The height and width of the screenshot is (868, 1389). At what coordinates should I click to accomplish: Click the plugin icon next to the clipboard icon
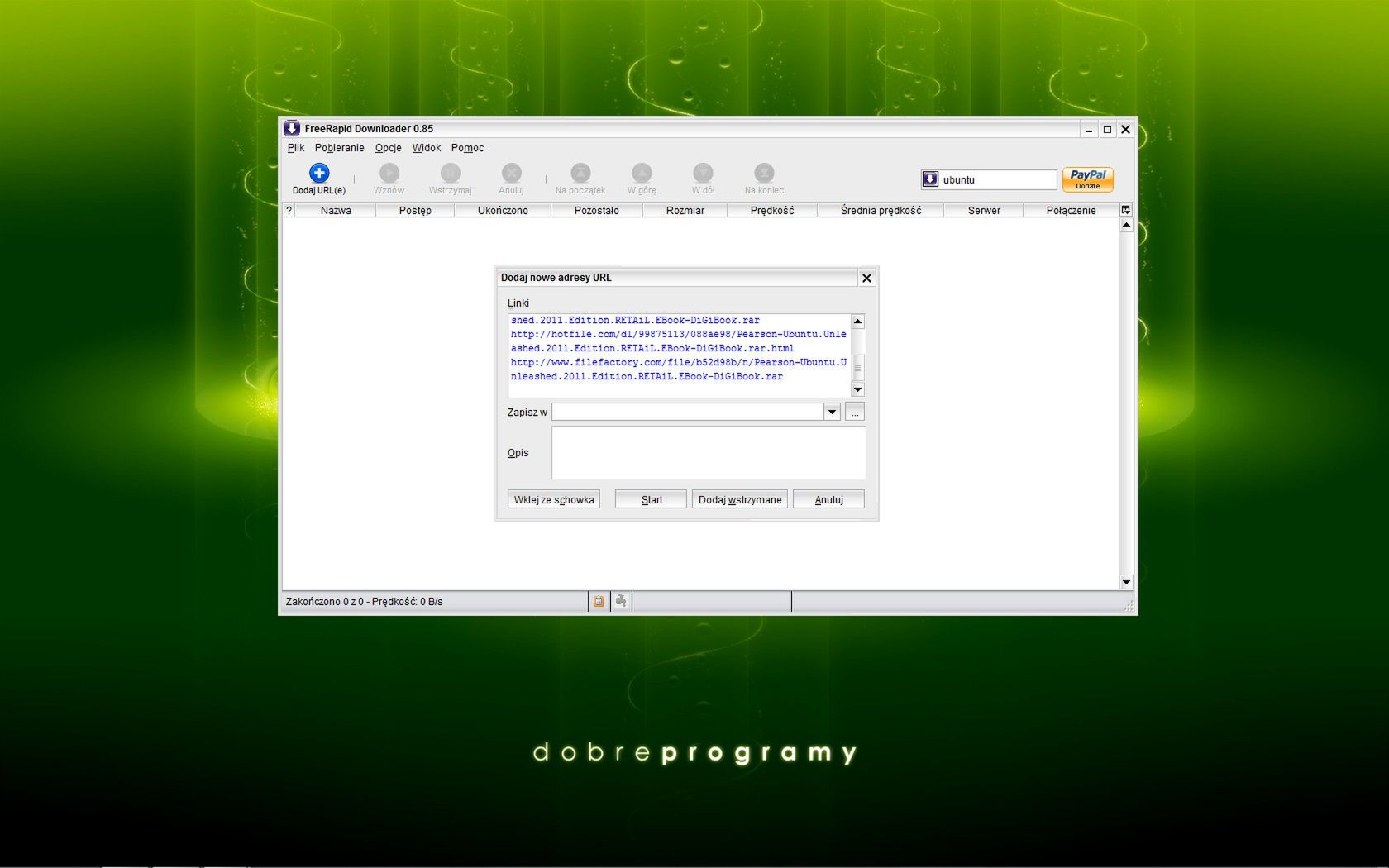[619, 601]
